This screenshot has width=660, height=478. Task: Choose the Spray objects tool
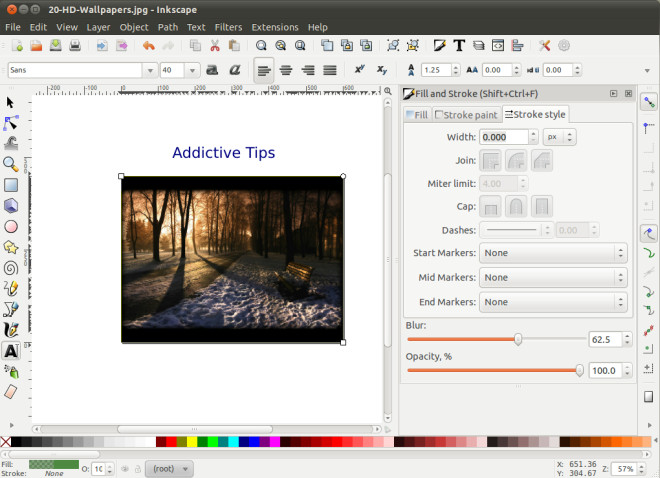pos(11,371)
